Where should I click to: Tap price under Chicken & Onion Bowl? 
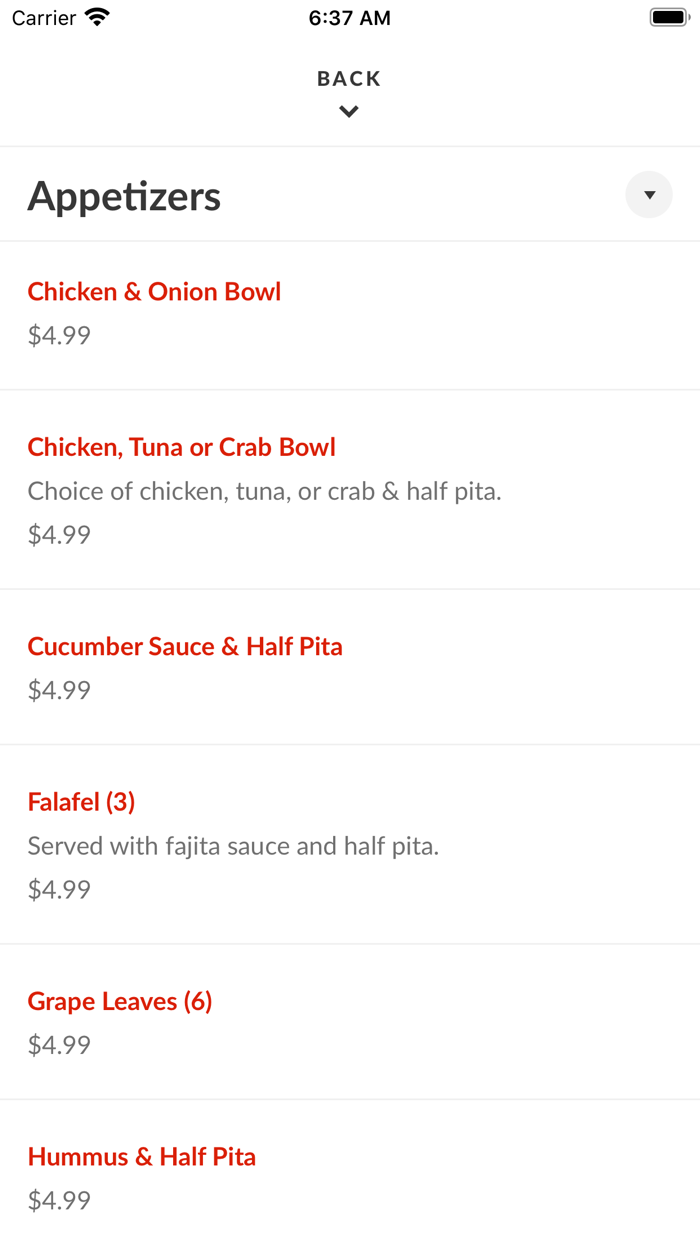click(x=59, y=335)
